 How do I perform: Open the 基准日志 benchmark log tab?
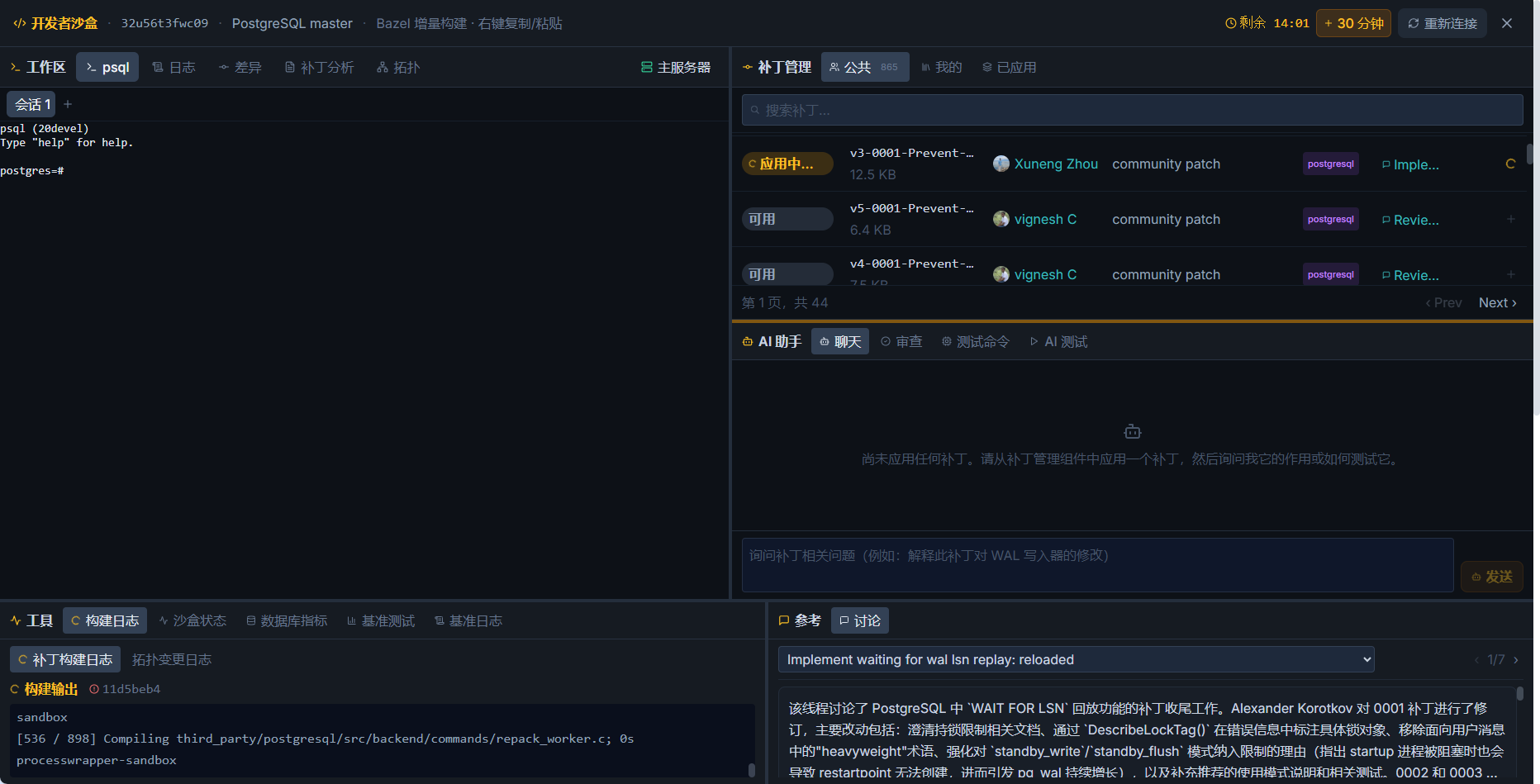[x=468, y=620]
